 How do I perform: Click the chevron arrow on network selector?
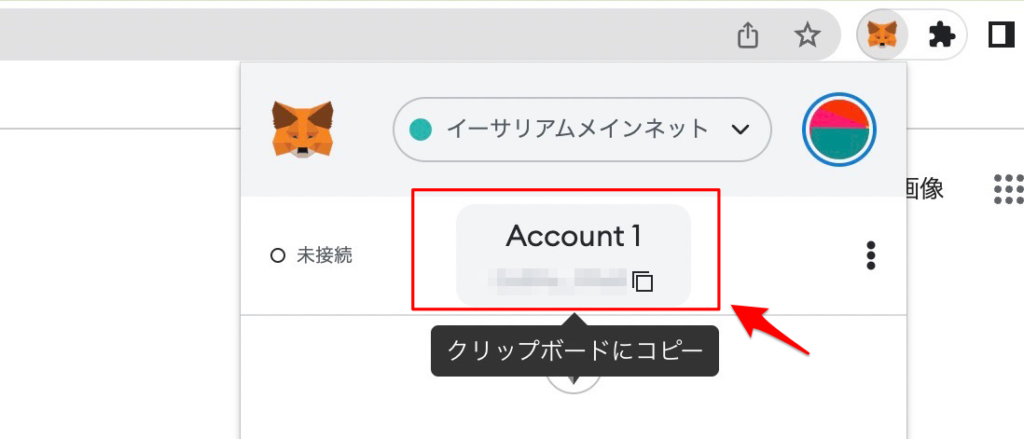coord(740,129)
